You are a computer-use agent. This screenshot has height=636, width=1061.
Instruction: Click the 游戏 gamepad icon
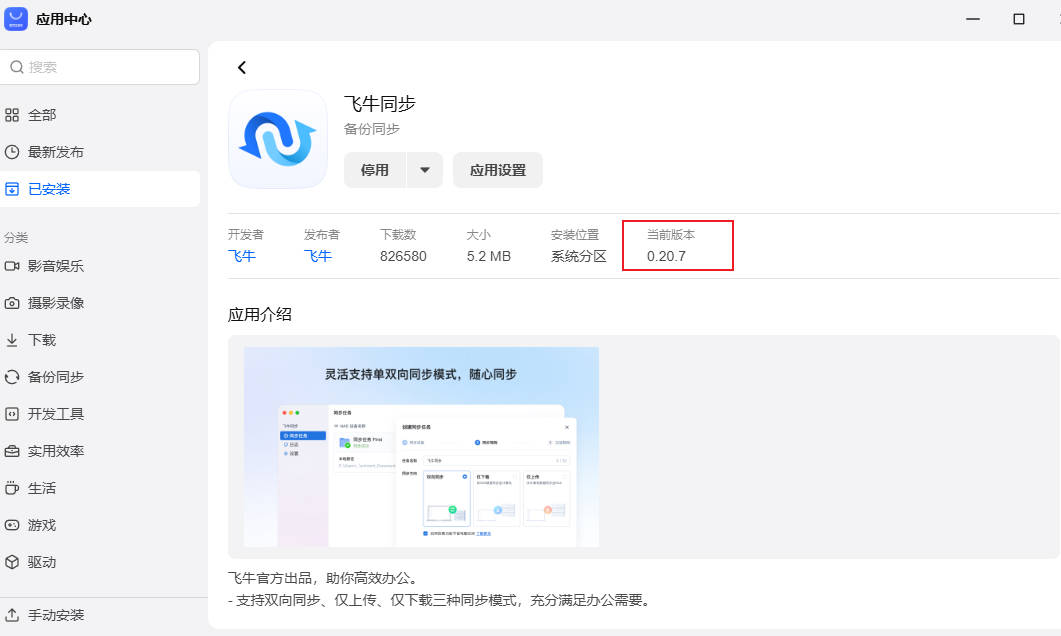[12, 525]
